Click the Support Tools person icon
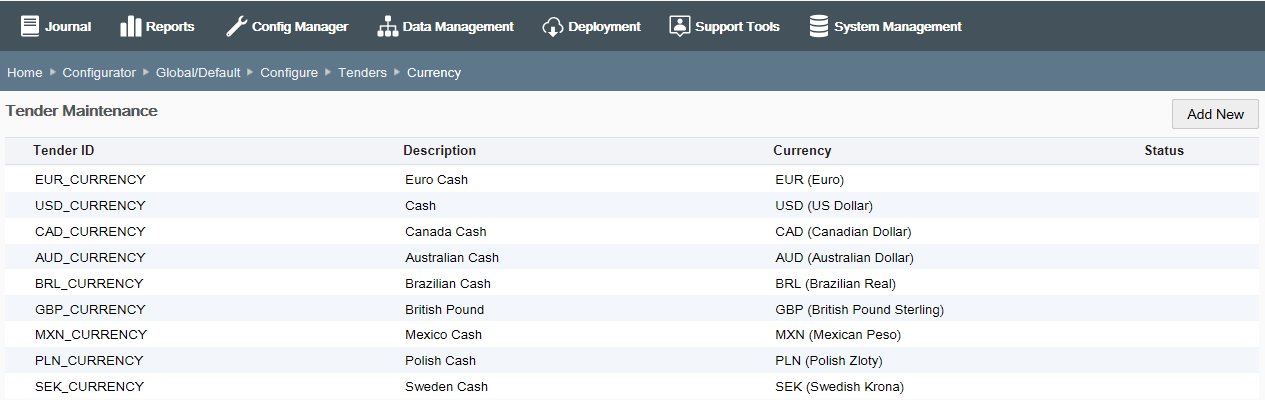1265x400 pixels. (x=679, y=26)
